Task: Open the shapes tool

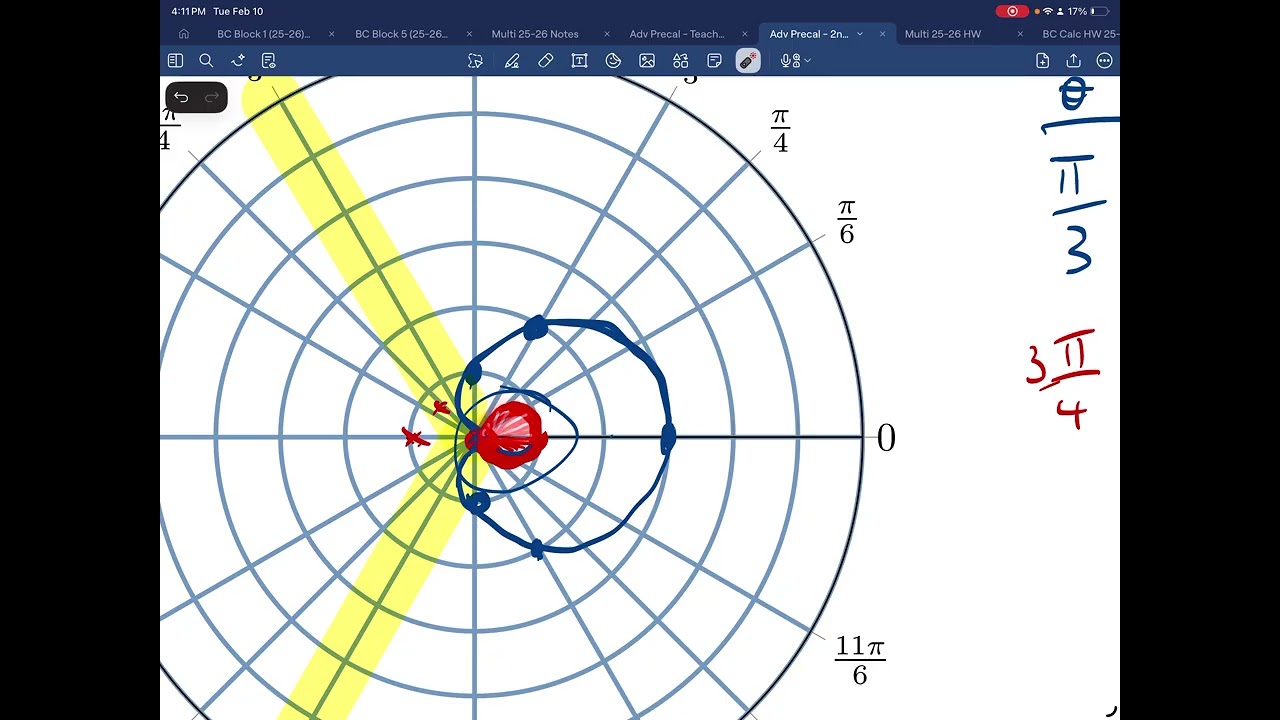Action: pos(681,61)
